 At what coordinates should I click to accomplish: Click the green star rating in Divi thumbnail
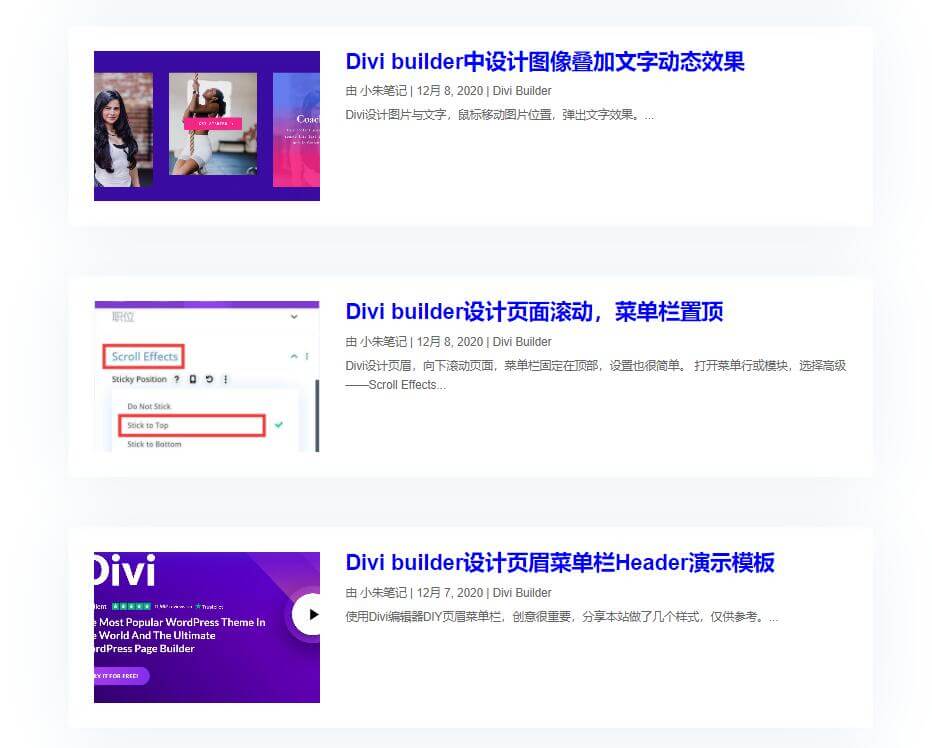pos(131,606)
